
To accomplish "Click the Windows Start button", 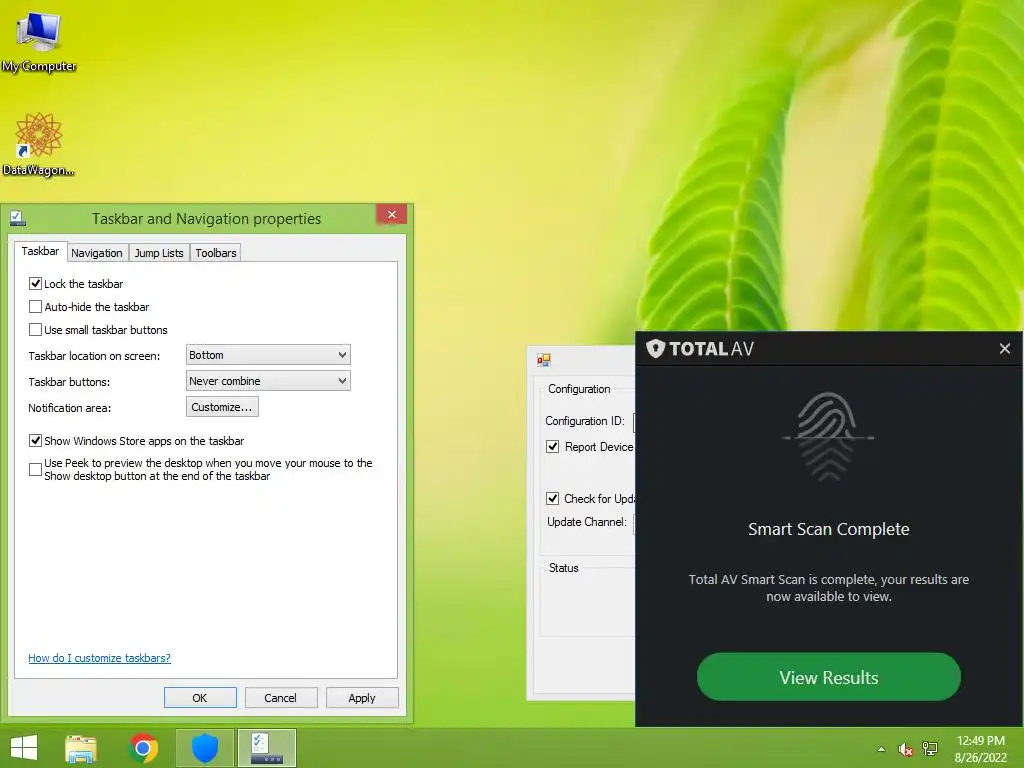I will click(x=24, y=748).
